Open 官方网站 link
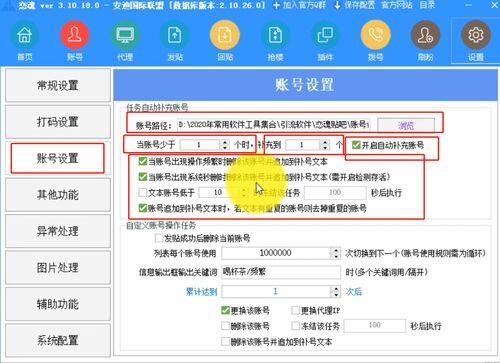 click(x=397, y=5)
